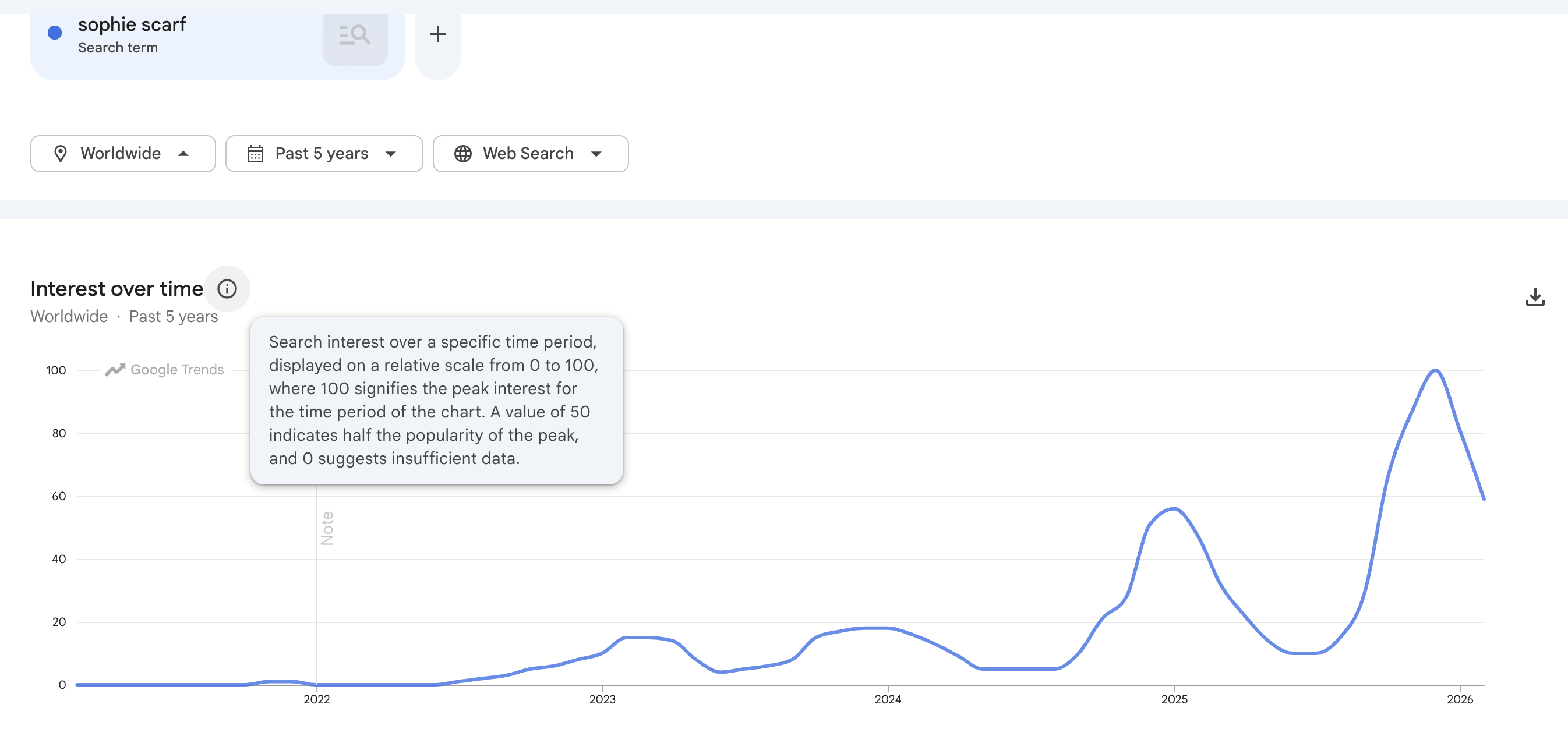
Task: Download the interest over time chart data
Action: pos(1535,297)
